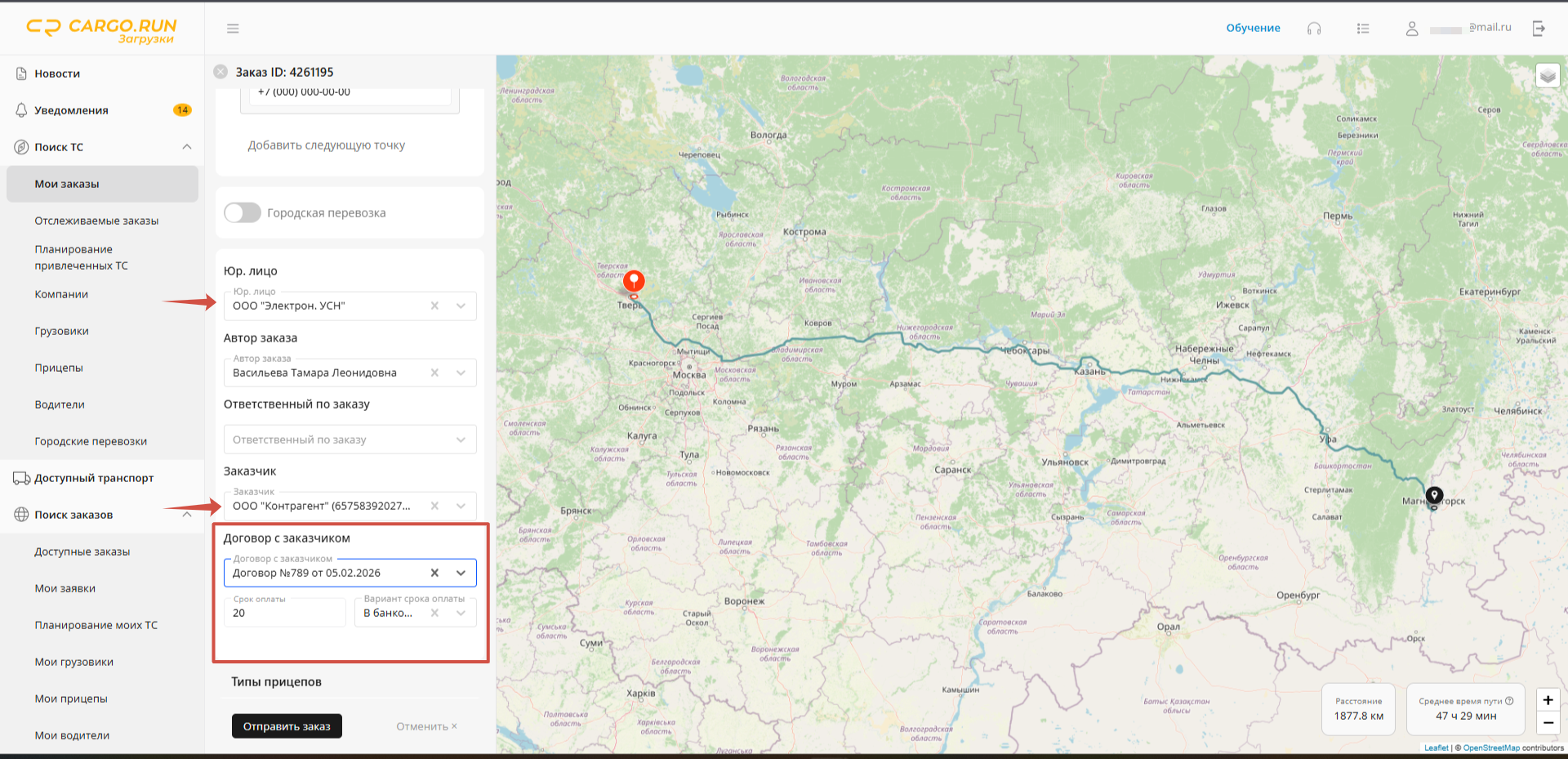Click the notifications count badge 14
The image size is (1568, 759).
click(182, 110)
